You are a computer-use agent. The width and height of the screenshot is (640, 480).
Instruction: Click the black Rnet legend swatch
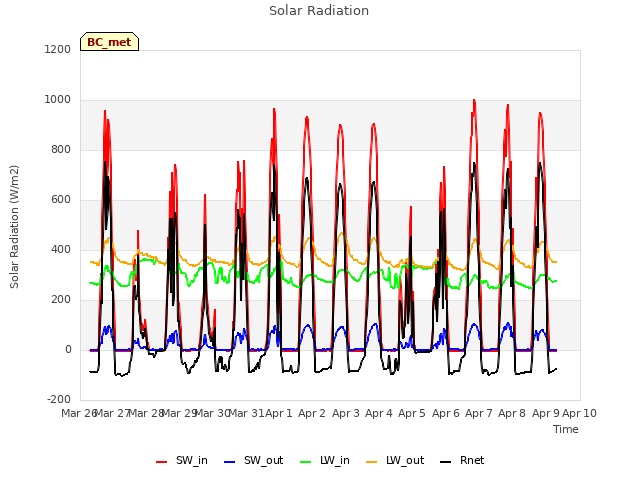tap(446, 462)
